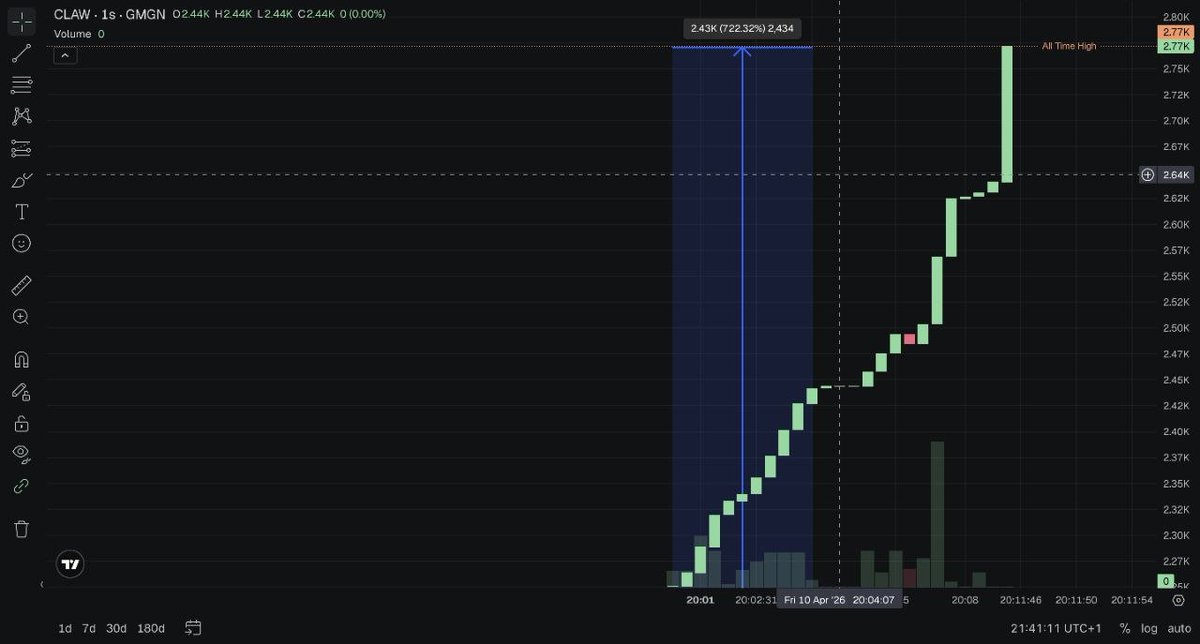Viewport: 1200px width, 644px height.
Task: Toggle log scale mode
Action: click(1150, 628)
